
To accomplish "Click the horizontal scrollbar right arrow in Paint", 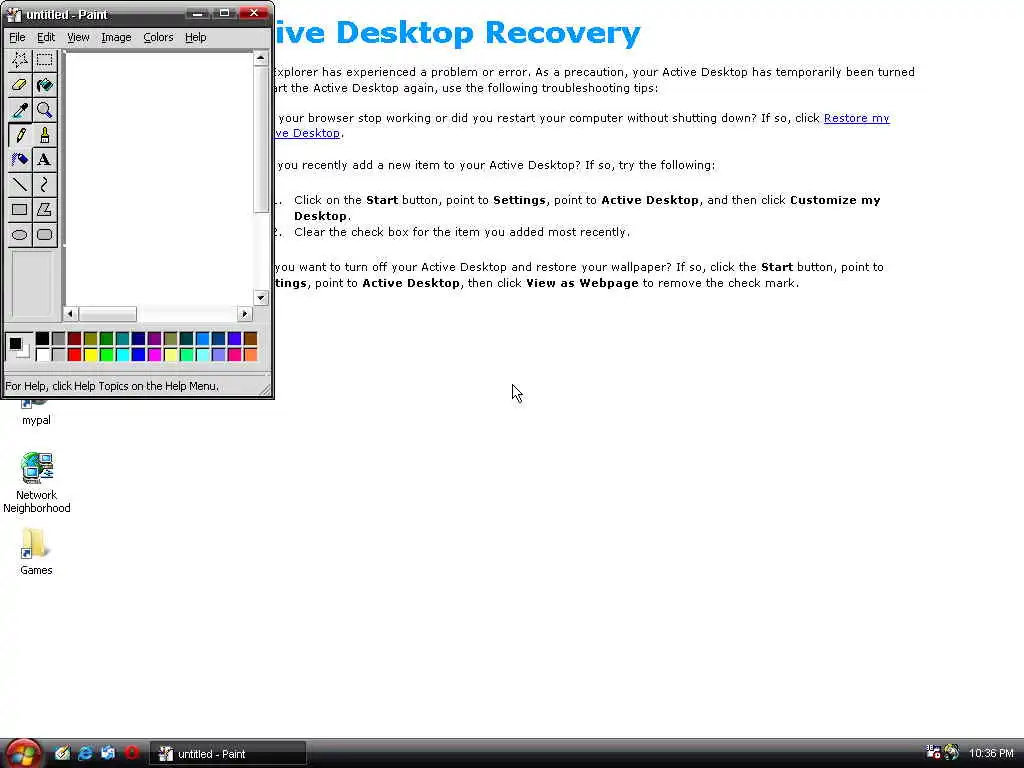I will click(245, 314).
